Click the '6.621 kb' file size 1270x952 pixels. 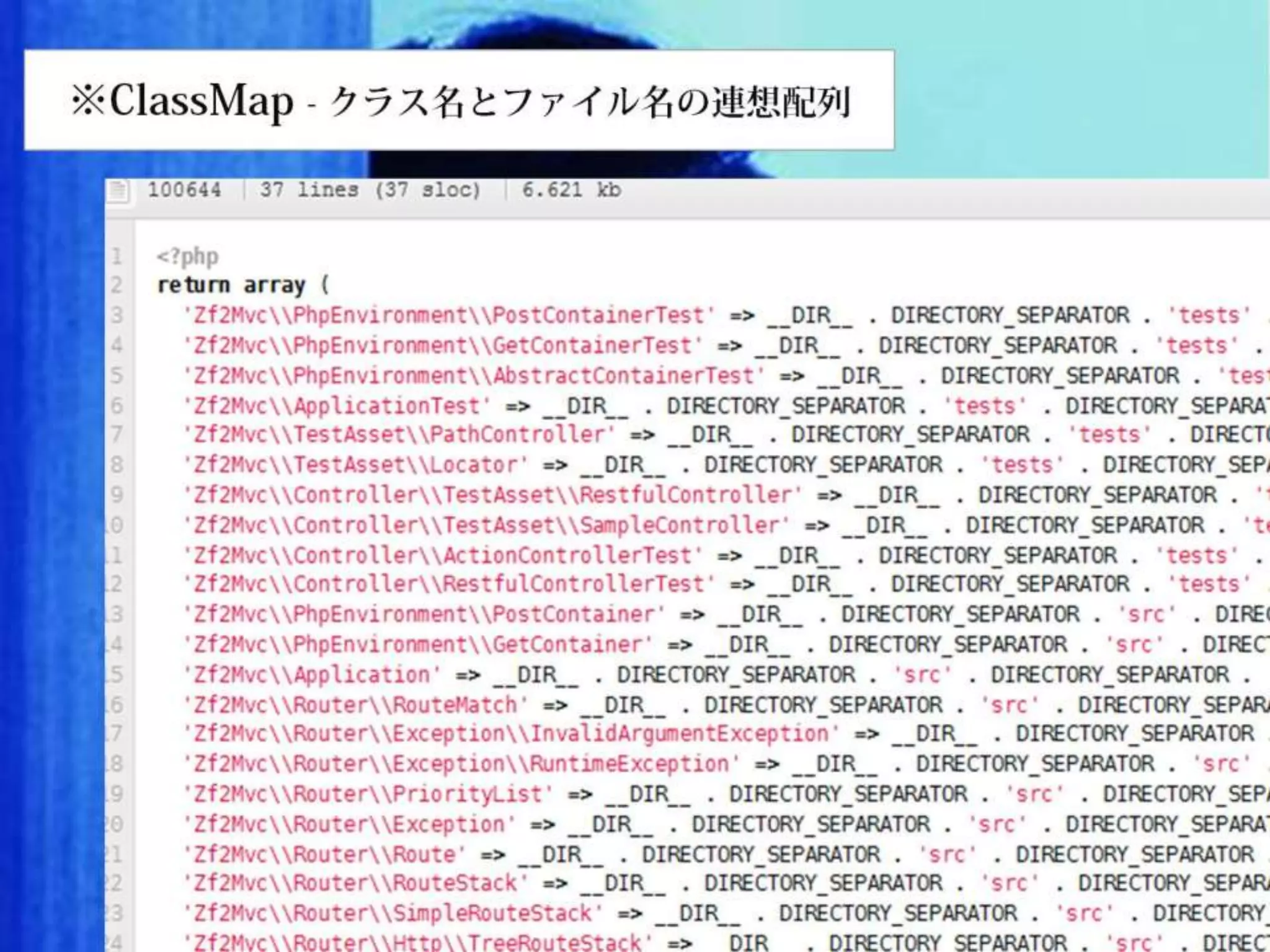point(571,190)
